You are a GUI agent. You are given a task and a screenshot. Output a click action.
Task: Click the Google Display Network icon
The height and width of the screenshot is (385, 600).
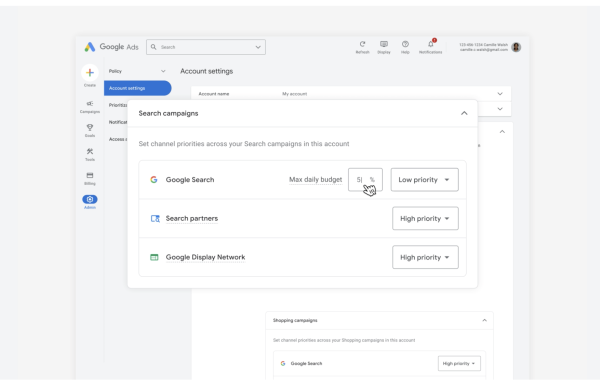[154, 257]
